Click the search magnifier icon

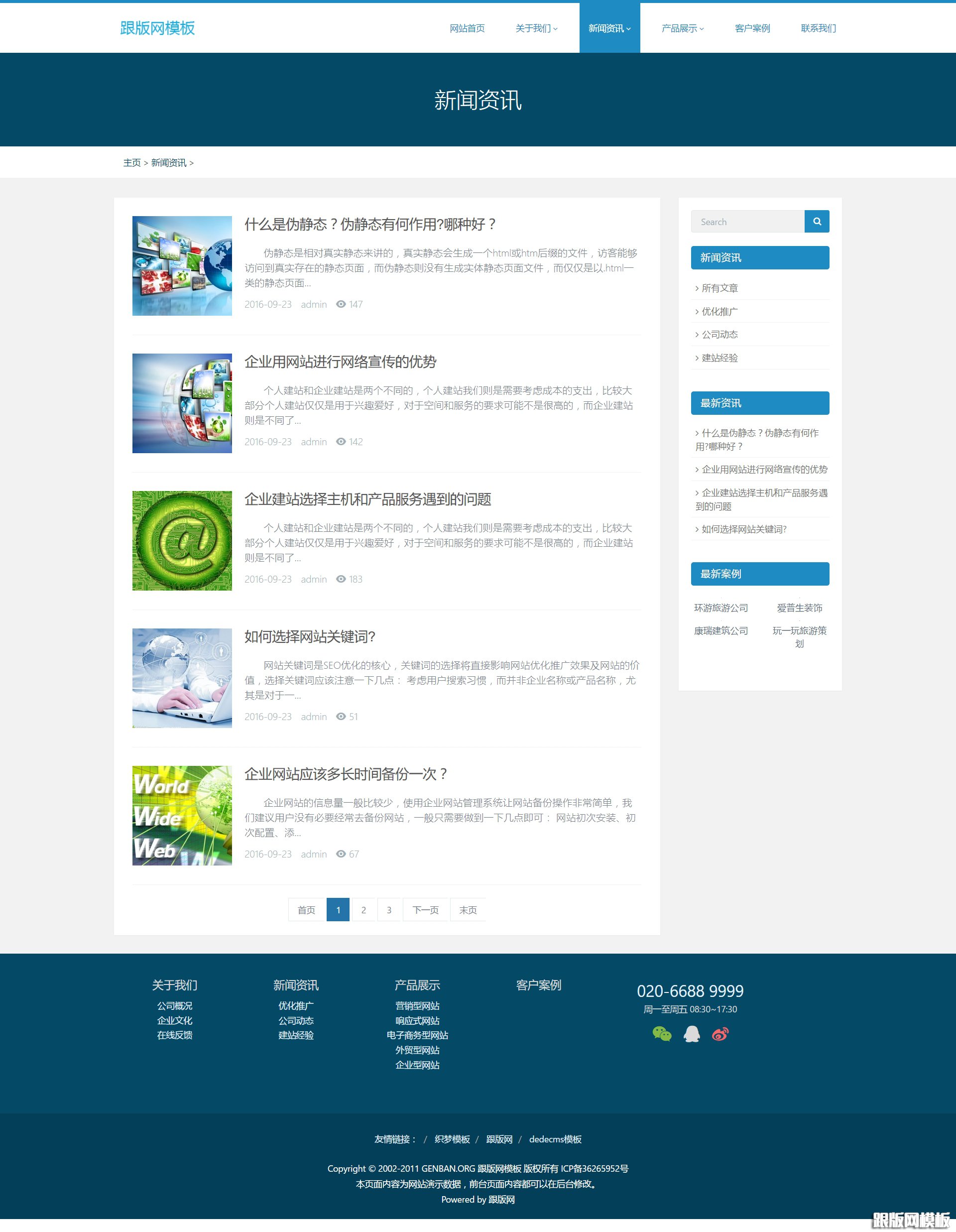coord(816,221)
